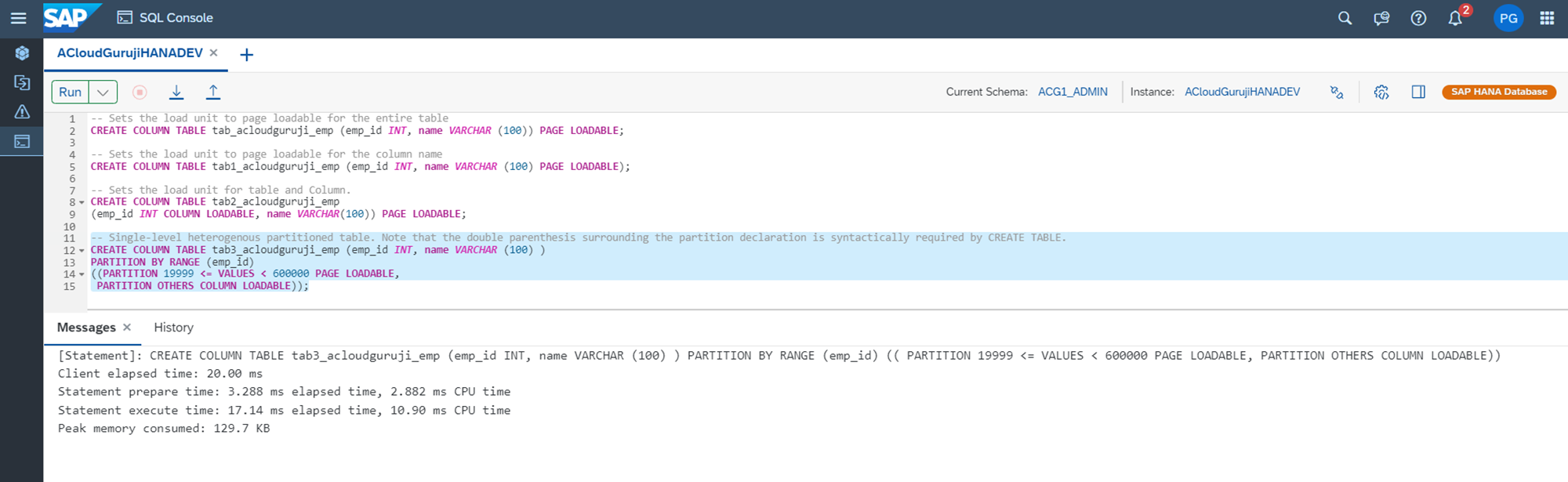Collapse code fold at line 12
The height and width of the screenshot is (482, 1568).
coord(82,251)
